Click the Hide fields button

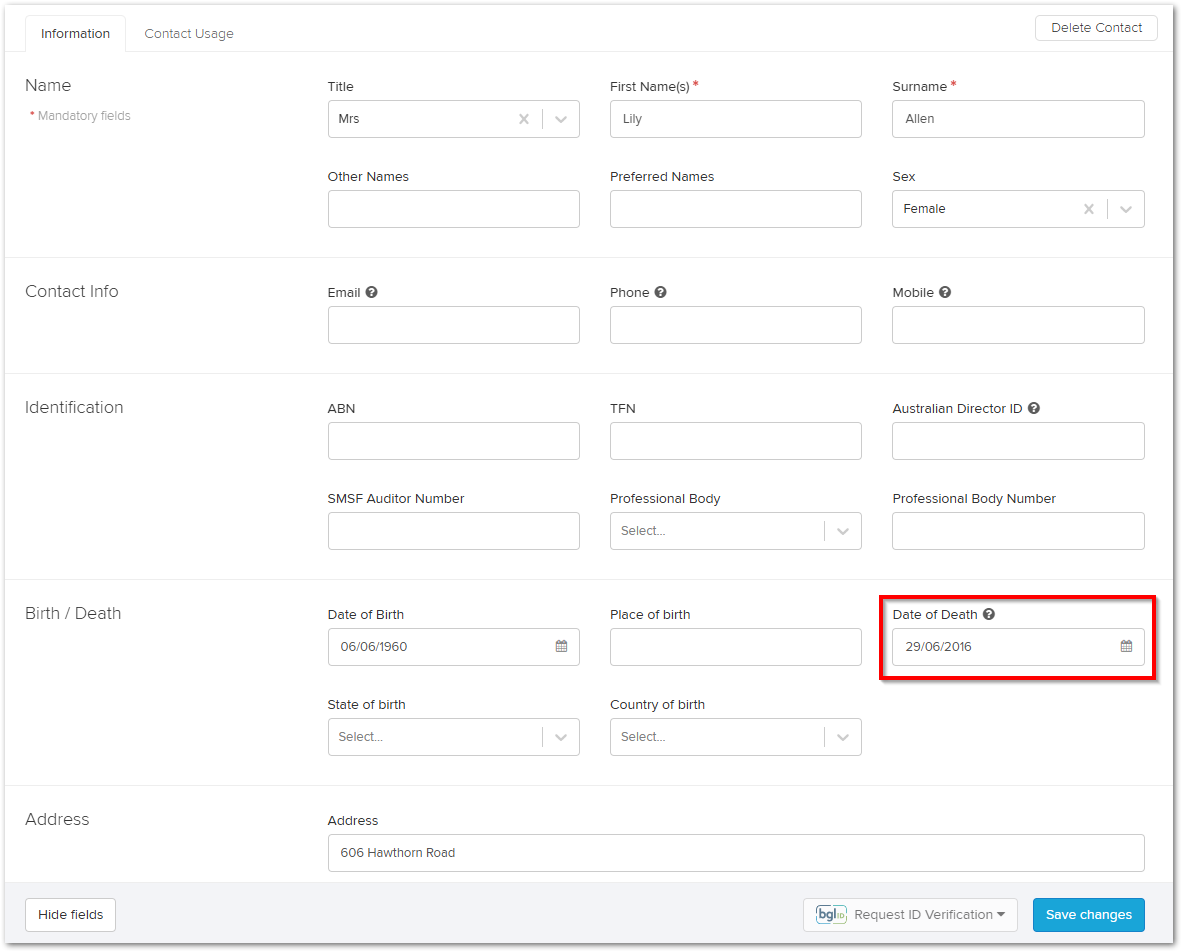tap(71, 914)
